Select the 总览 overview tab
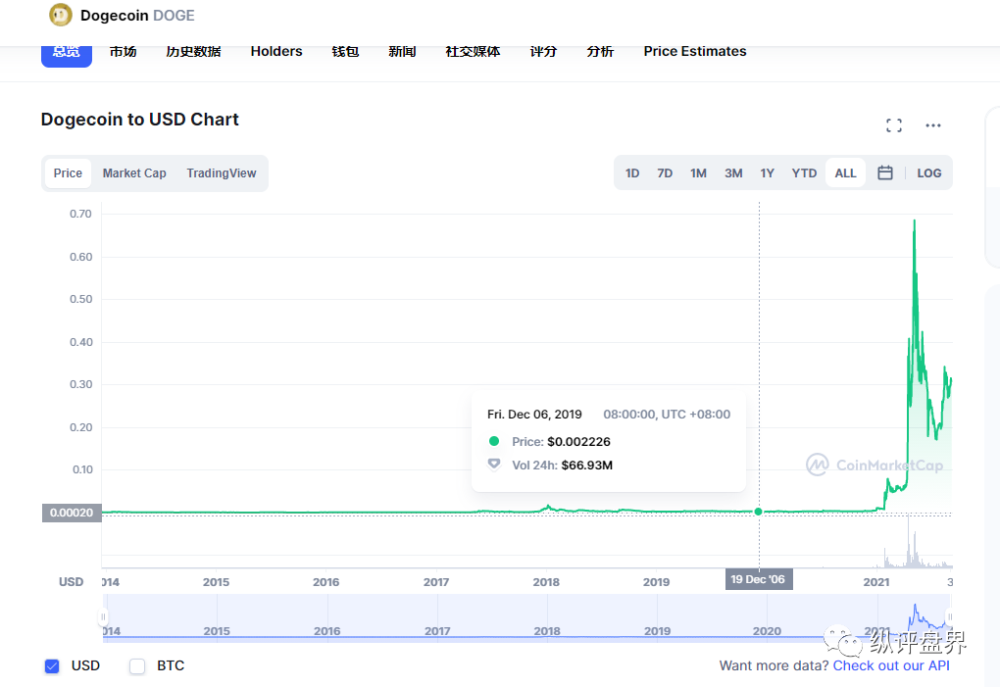This screenshot has height=687, width=1000. 66,54
